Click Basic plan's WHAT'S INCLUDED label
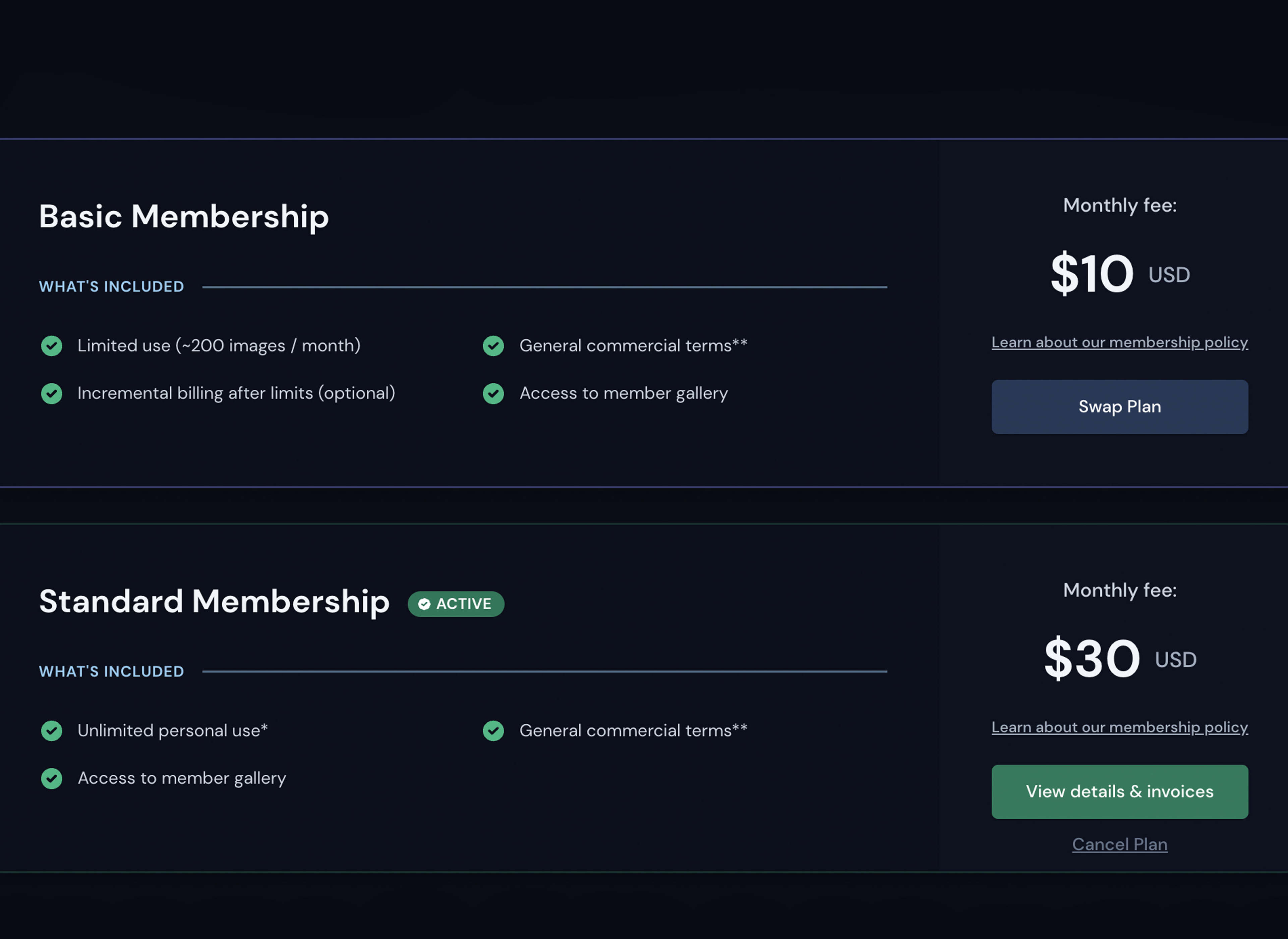 pos(111,286)
